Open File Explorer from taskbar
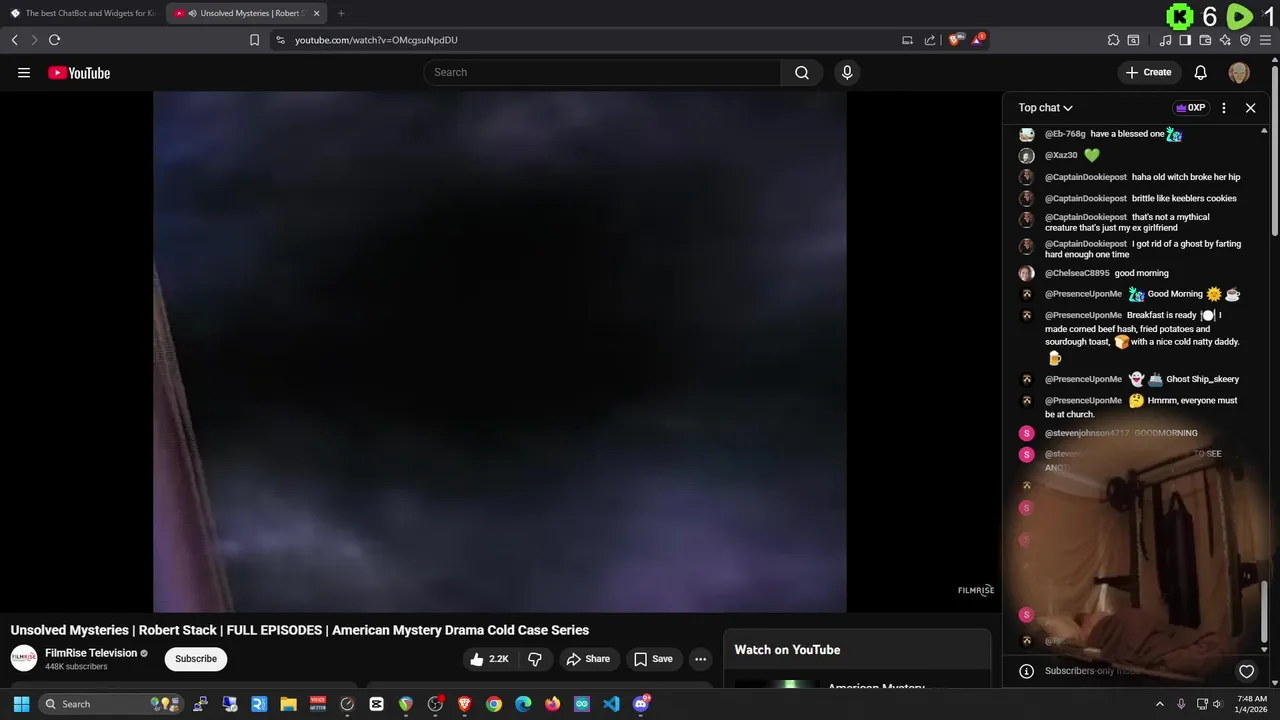Image resolution: width=1280 pixels, height=720 pixels. click(x=288, y=704)
